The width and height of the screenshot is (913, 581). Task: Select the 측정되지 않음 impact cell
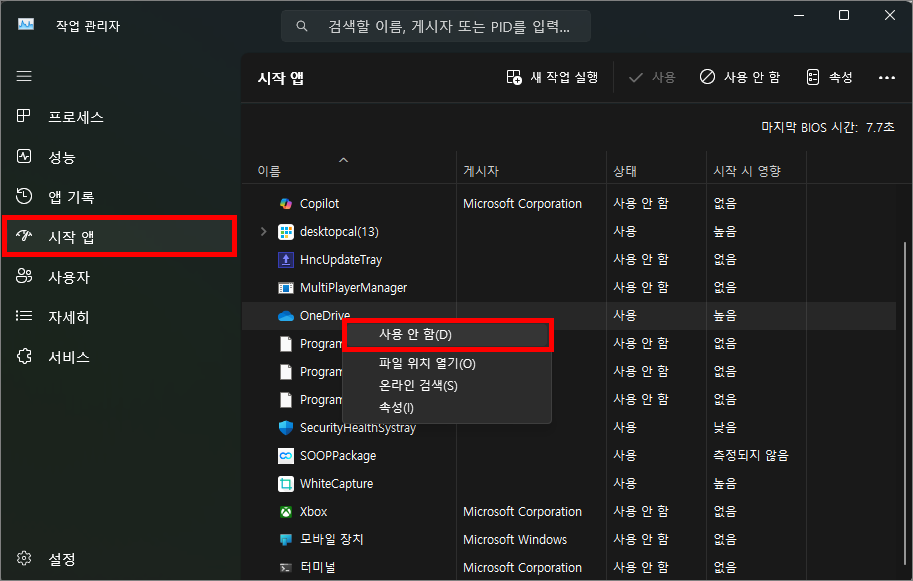click(x=751, y=455)
